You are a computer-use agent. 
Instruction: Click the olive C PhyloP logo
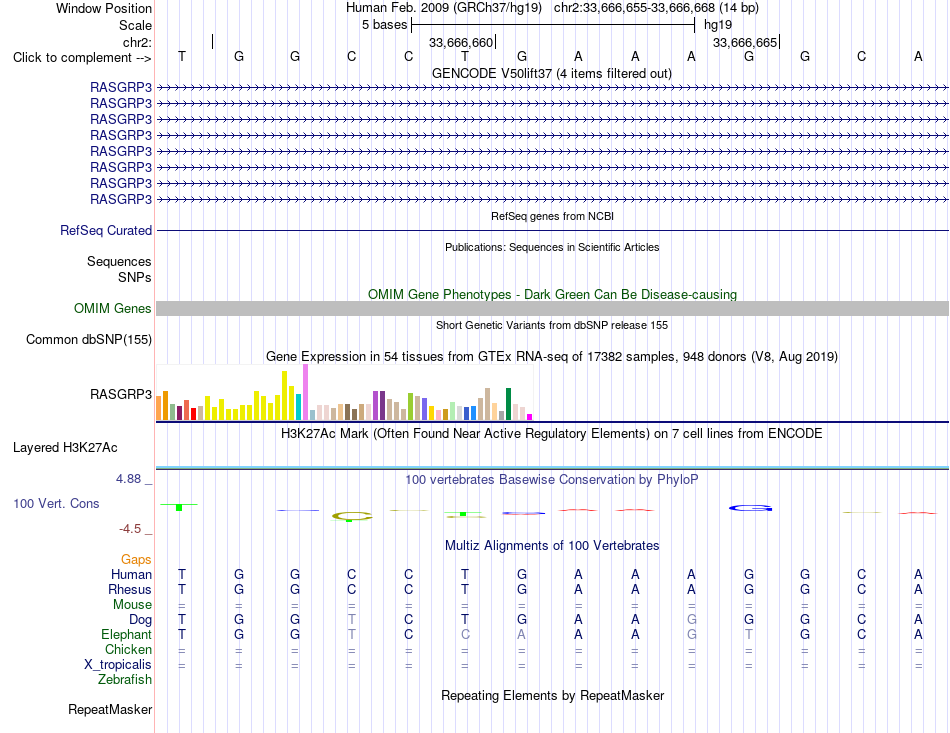(x=352, y=516)
